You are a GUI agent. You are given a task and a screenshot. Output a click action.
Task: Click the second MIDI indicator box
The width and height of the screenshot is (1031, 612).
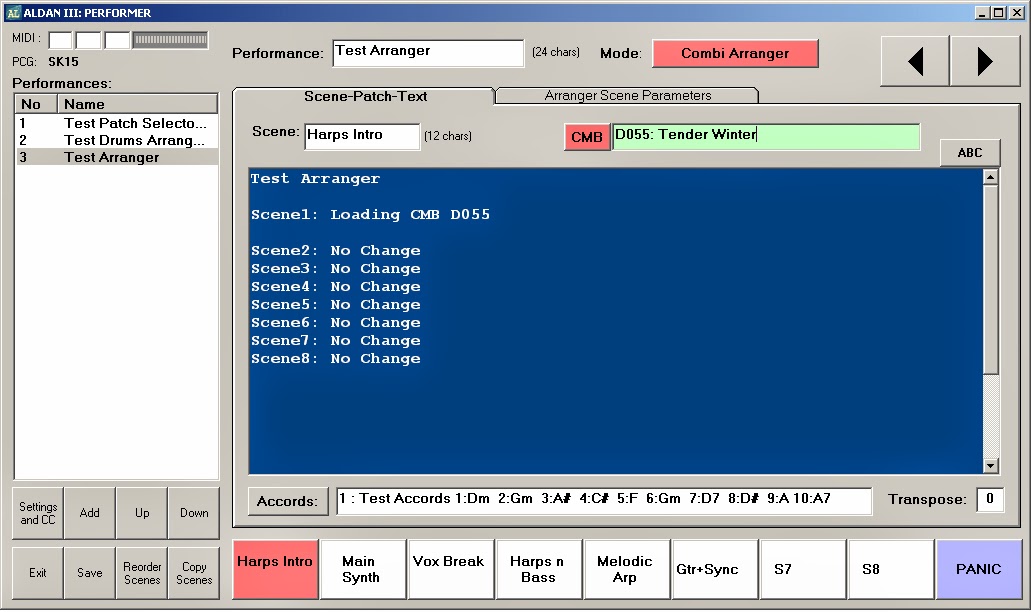click(x=89, y=40)
